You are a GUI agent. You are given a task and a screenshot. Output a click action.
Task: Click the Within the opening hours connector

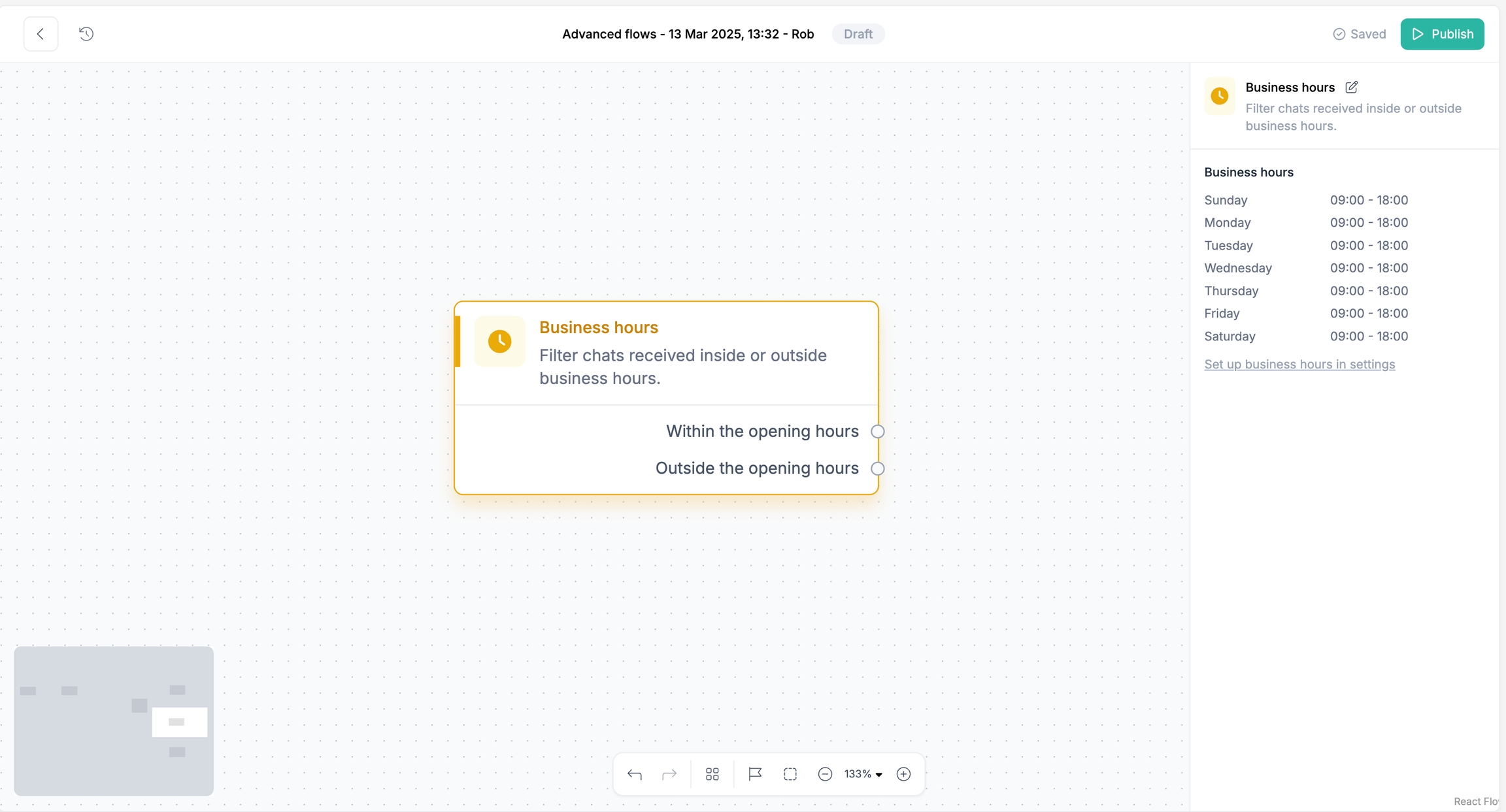(878, 432)
